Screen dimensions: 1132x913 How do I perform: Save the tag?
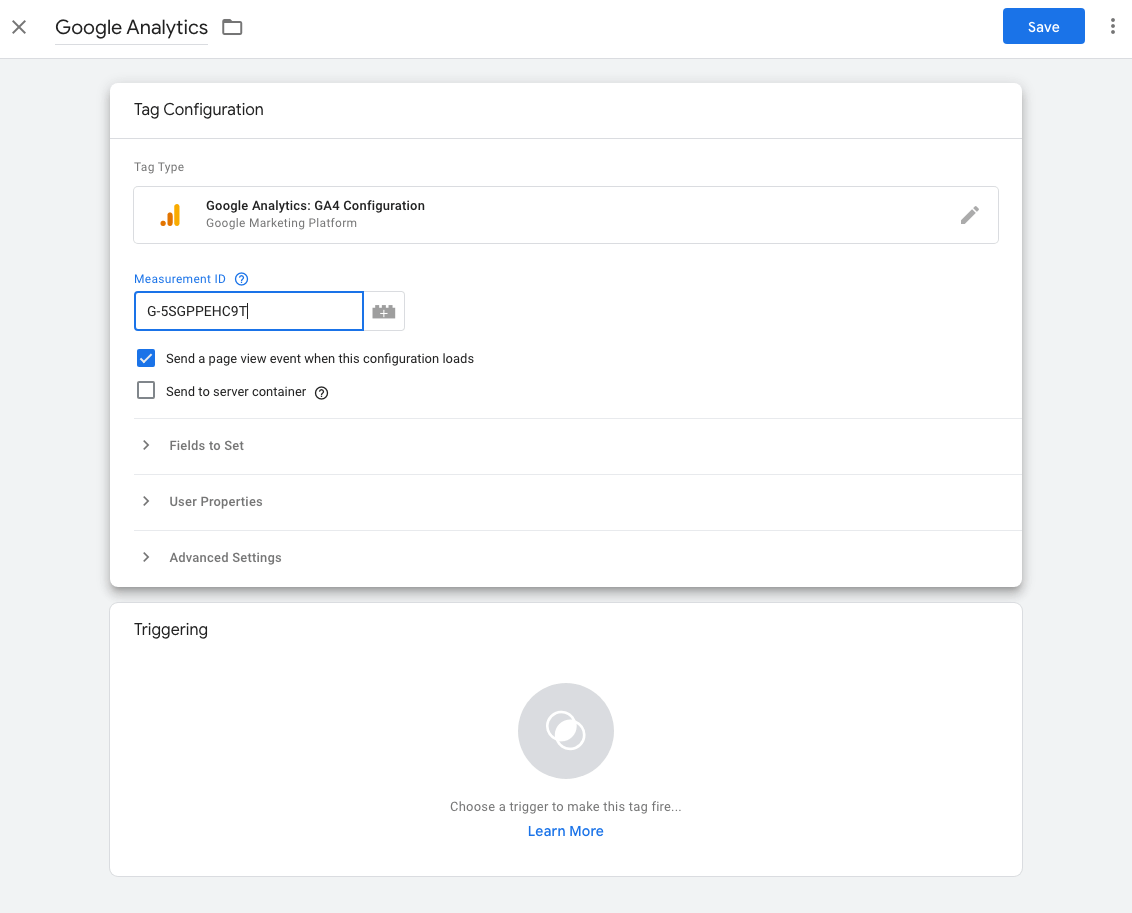point(1043,27)
